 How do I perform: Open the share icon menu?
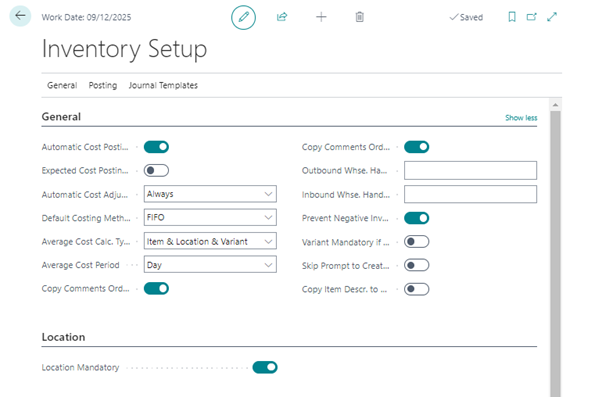click(x=282, y=17)
